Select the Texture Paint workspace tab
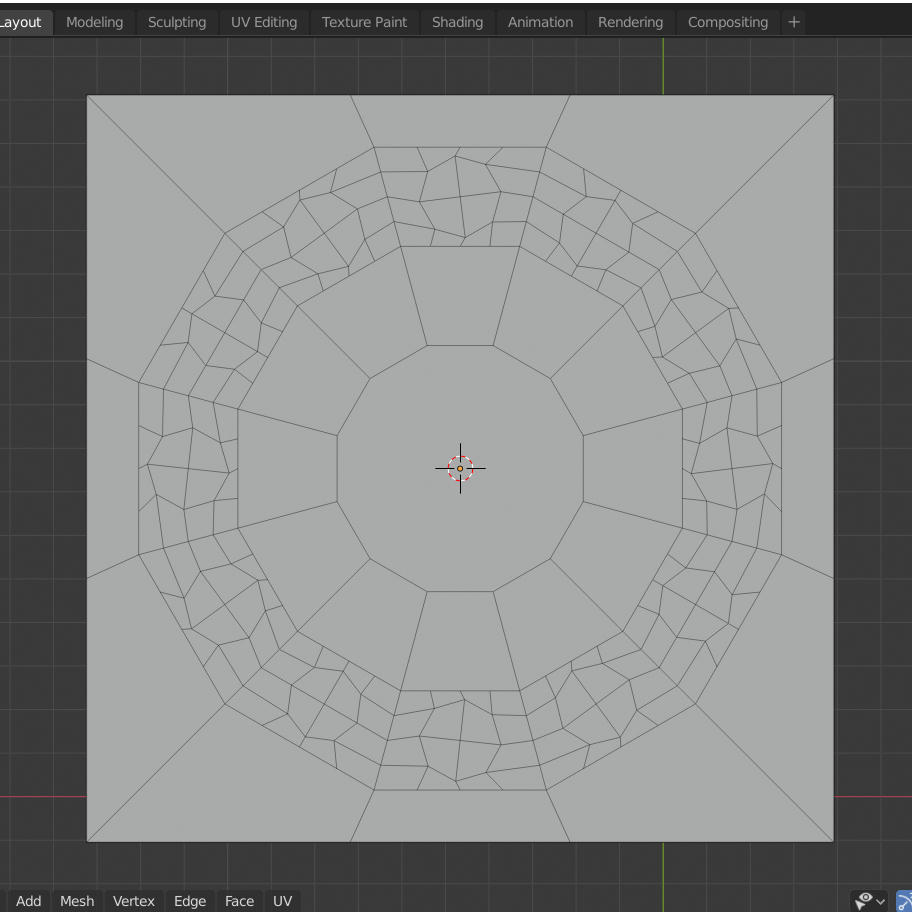The width and height of the screenshot is (912, 912). pyautogui.click(x=364, y=22)
